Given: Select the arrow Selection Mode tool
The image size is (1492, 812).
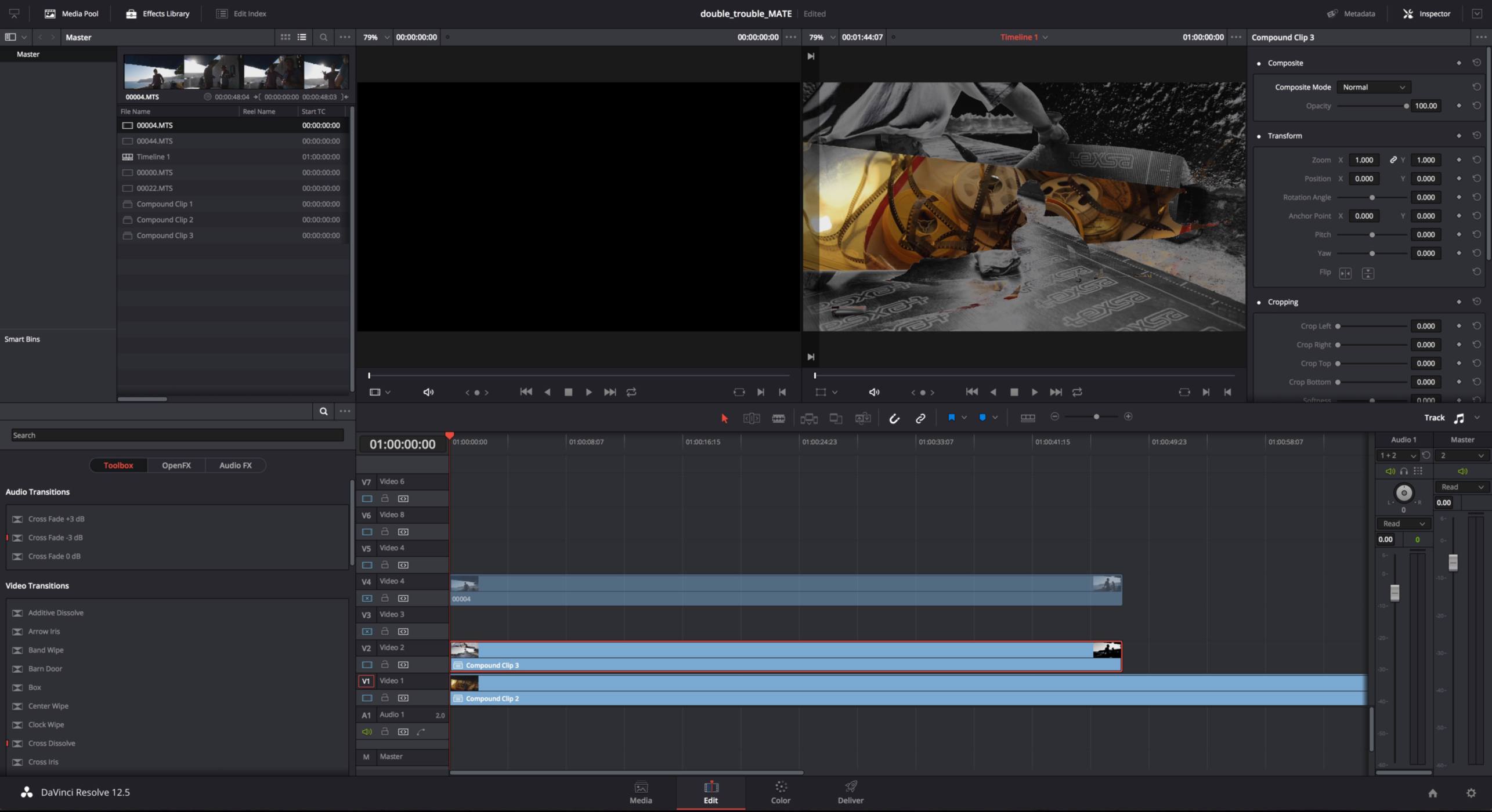Looking at the screenshot, I should pos(724,418).
